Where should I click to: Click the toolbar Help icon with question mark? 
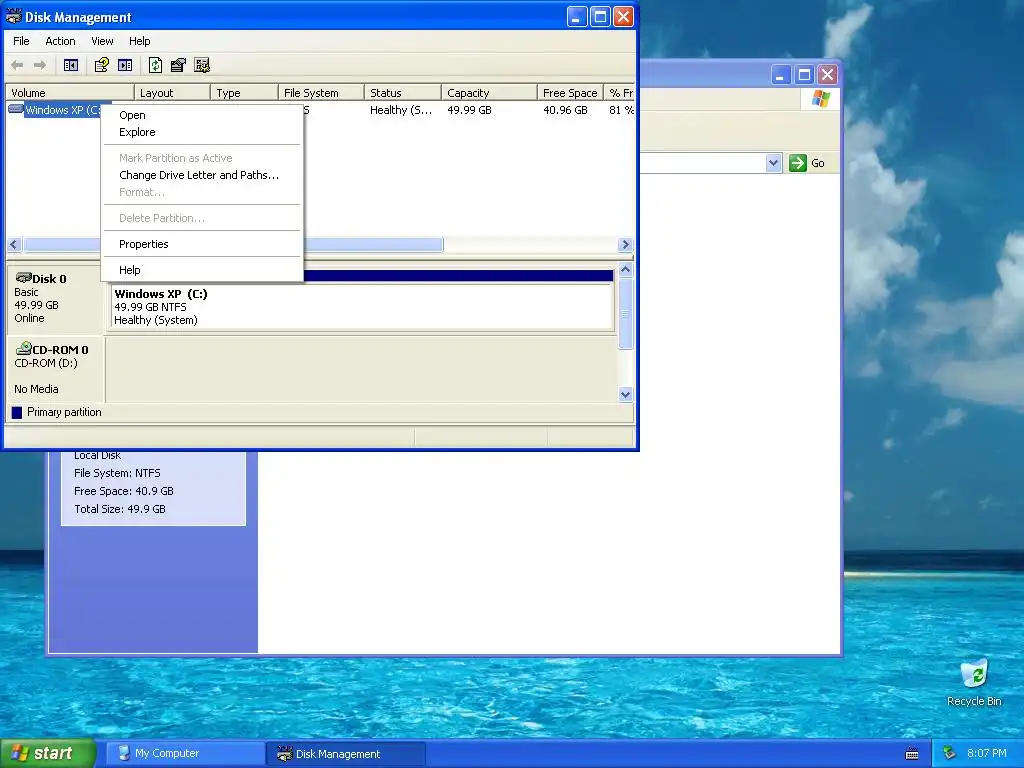click(101, 65)
